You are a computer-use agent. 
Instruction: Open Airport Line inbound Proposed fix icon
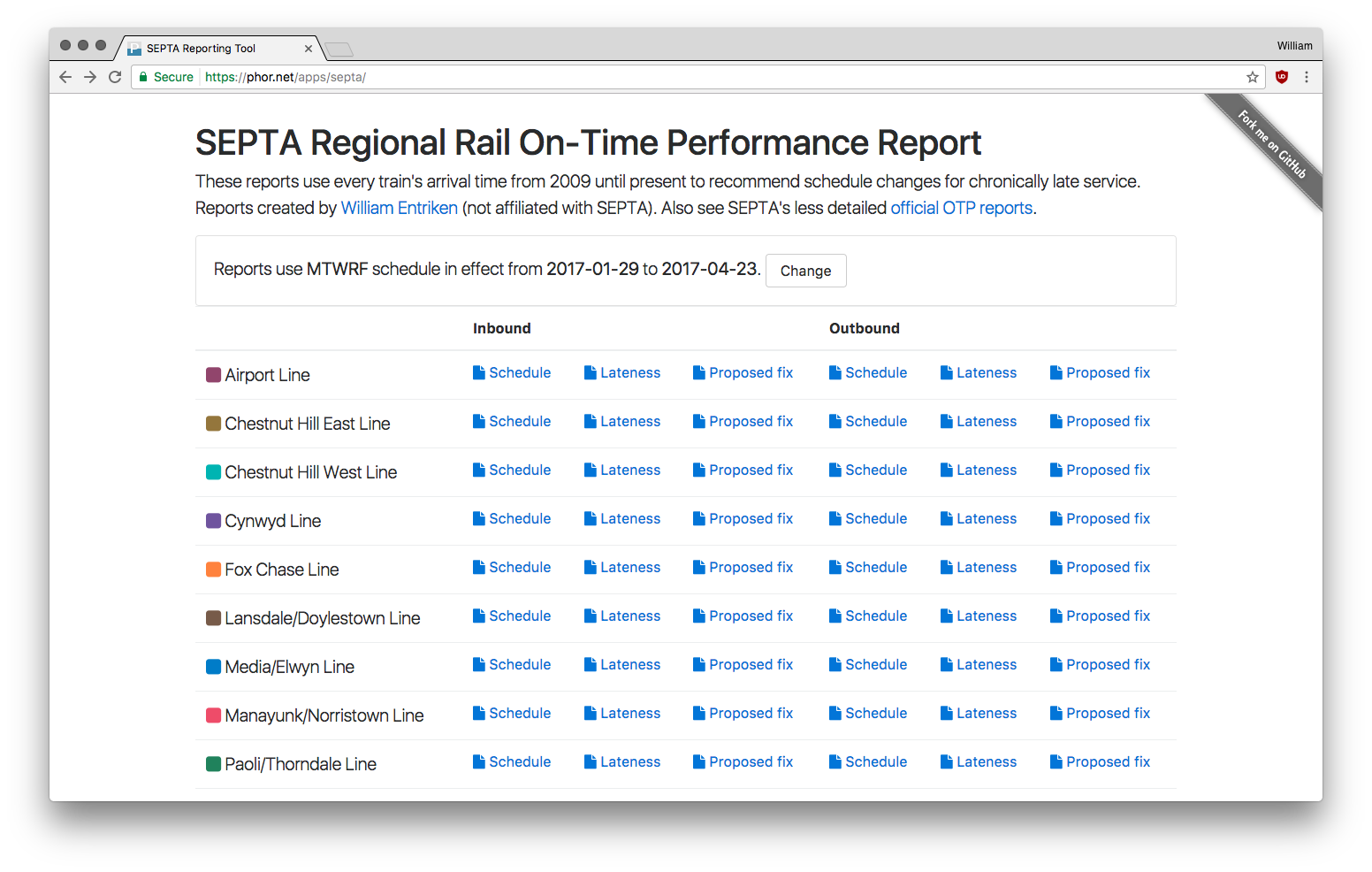(x=699, y=373)
